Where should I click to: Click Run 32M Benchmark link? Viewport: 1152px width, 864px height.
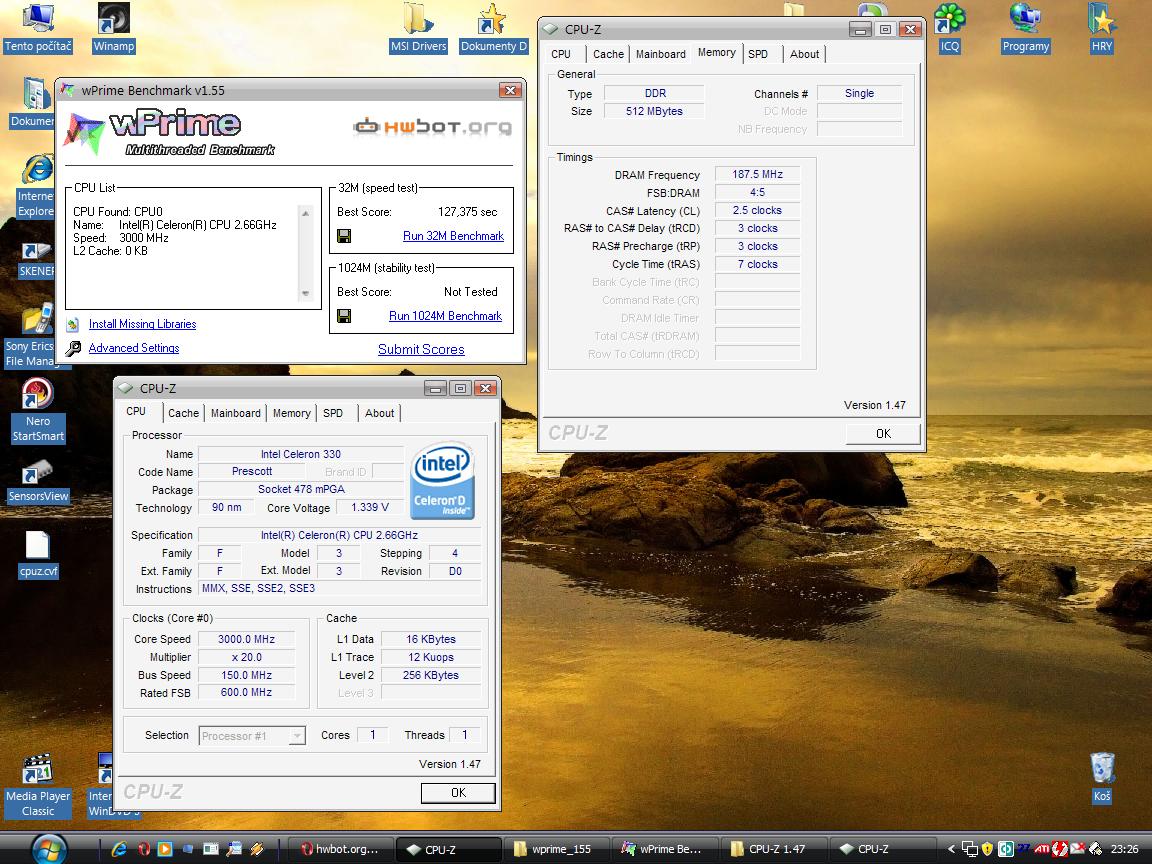tap(453, 236)
